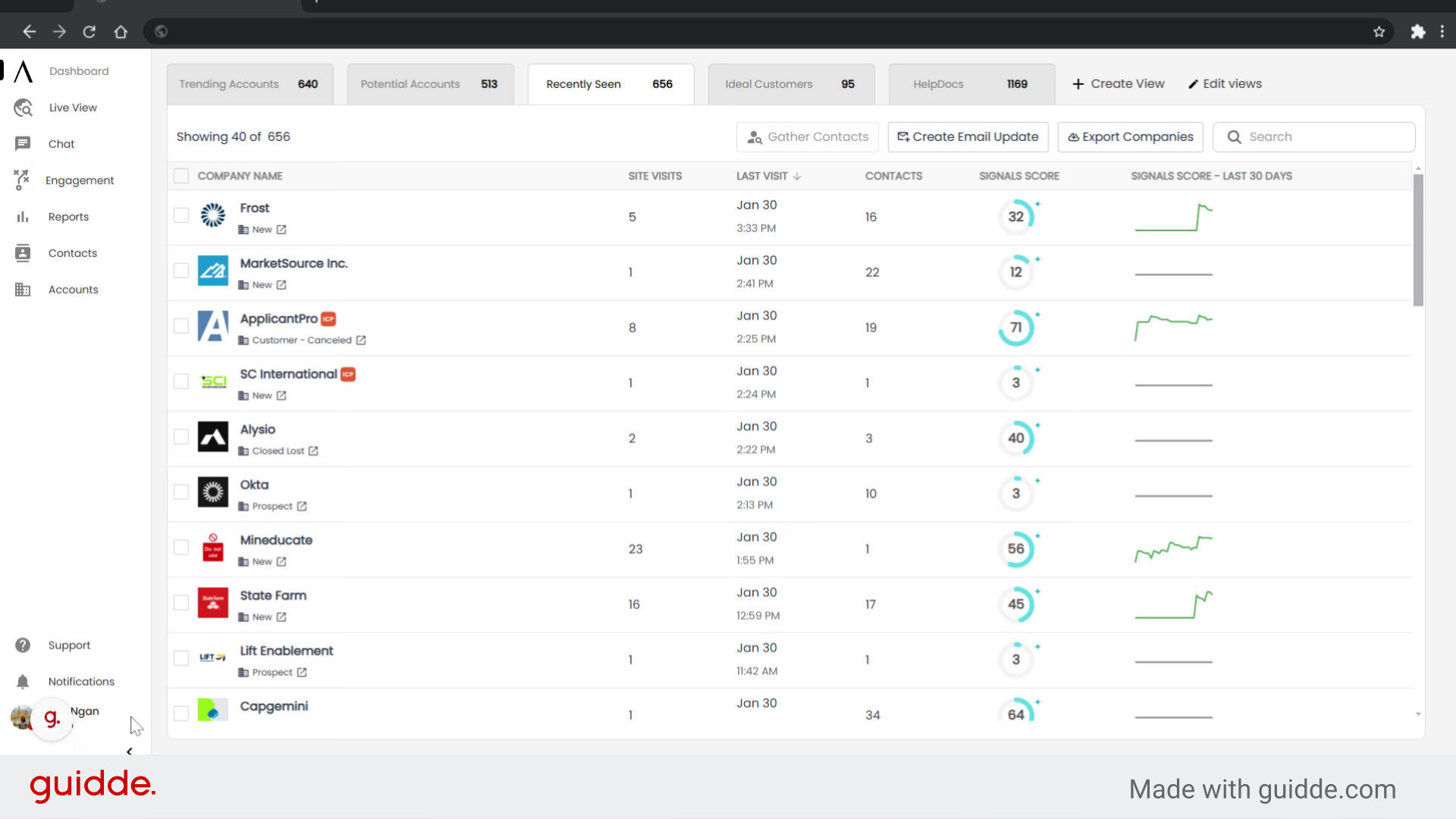Click the Frost signals score gauge
This screenshot has height=819, width=1456.
tap(1016, 217)
